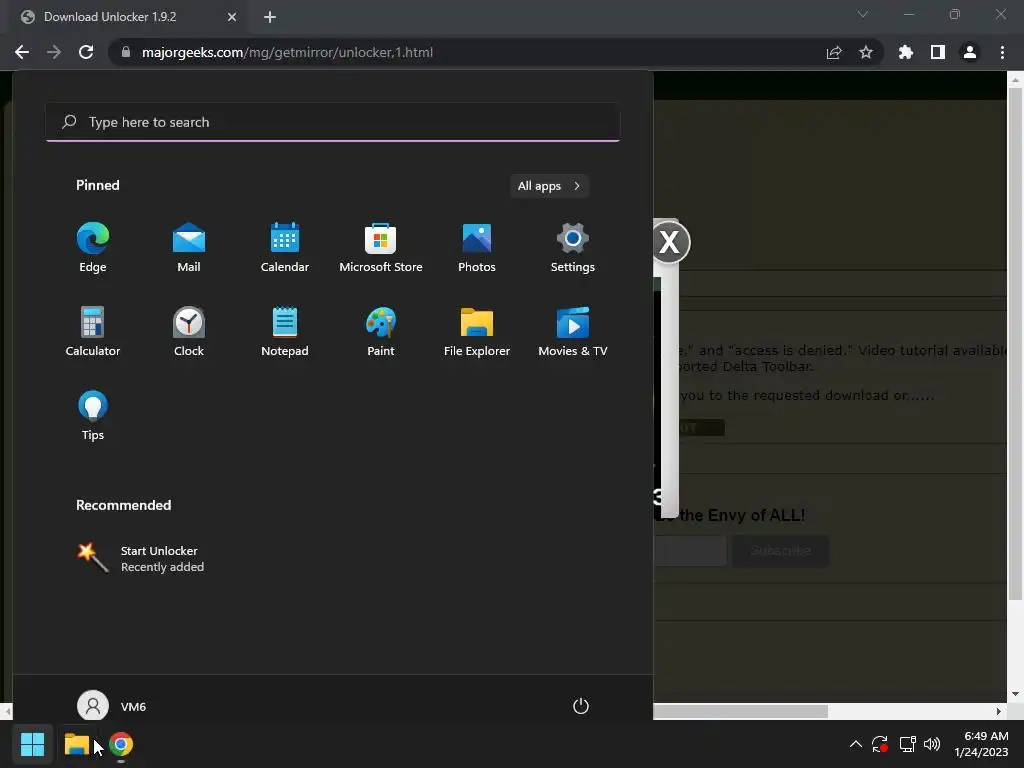Open Settings from pinned apps

(x=573, y=248)
